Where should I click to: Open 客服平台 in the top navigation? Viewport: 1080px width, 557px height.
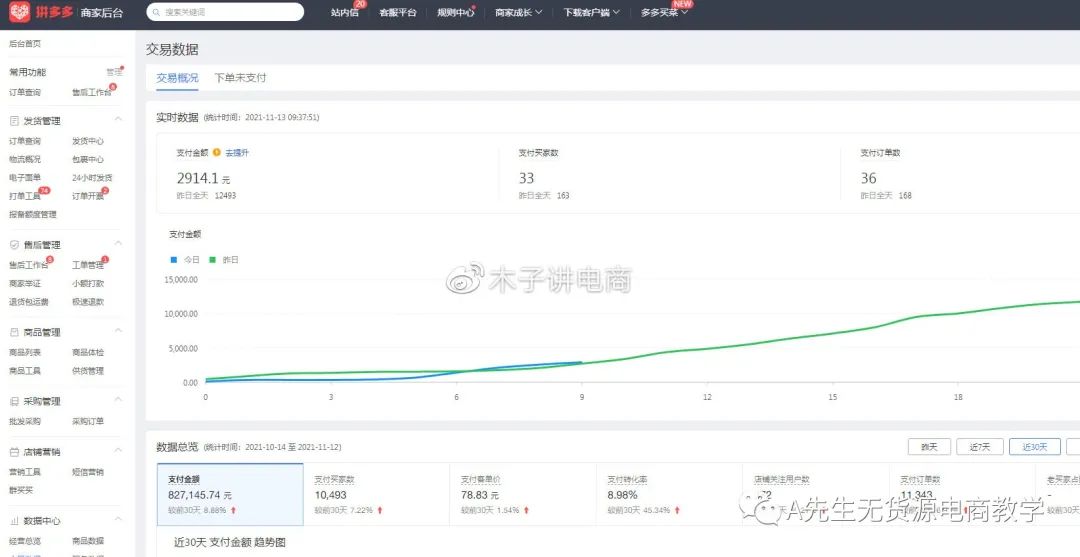click(x=397, y=12)
